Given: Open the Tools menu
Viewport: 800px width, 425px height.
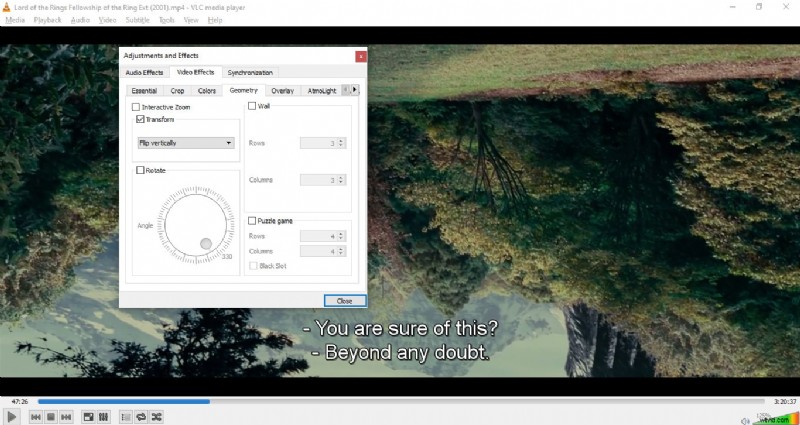Looking at the screenshot, I should [x=166, y=20].
